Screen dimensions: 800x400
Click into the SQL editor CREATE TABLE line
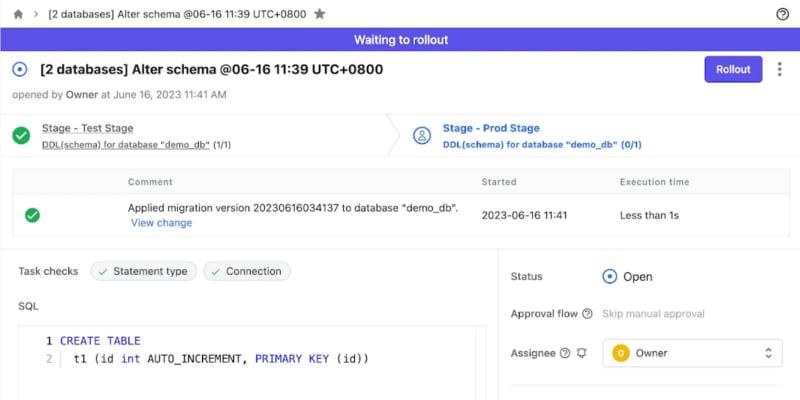pos(100,341)
